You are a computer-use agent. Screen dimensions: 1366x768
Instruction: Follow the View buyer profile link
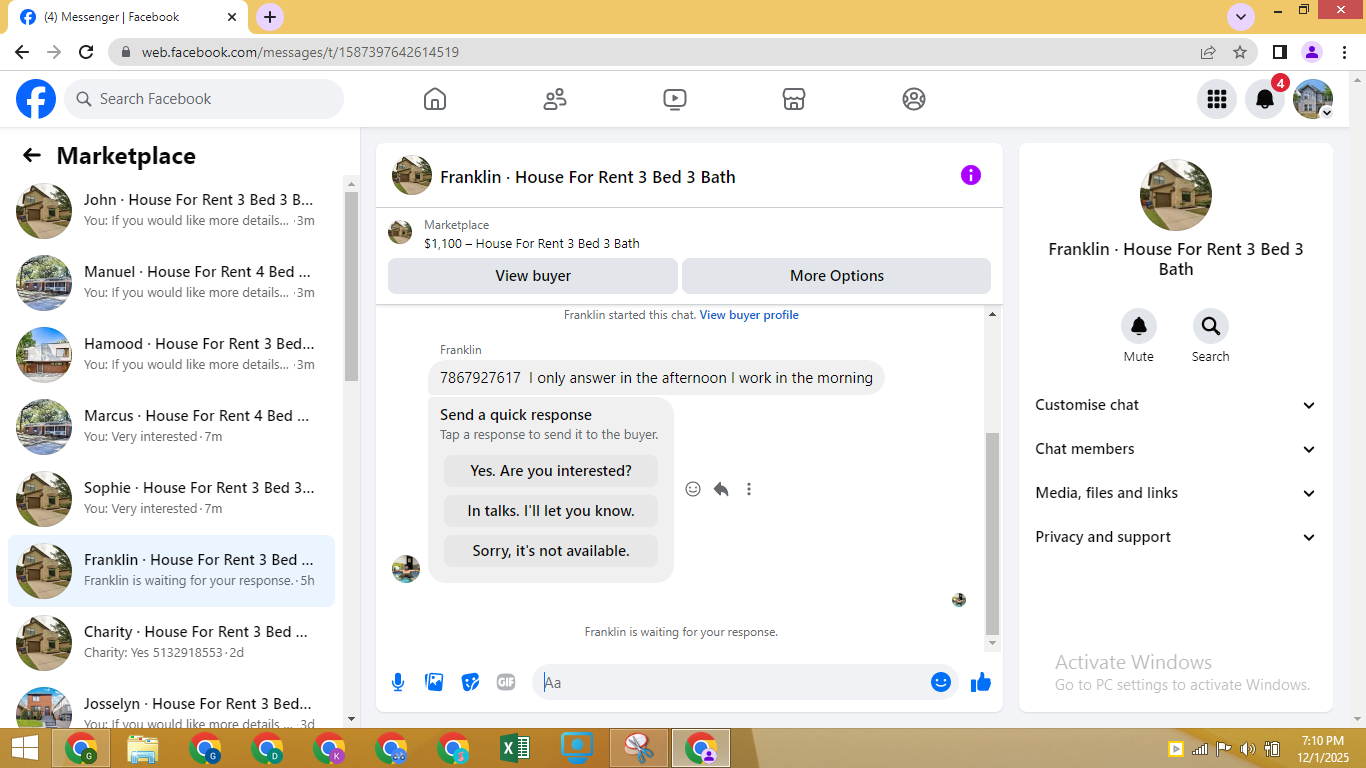click(x=749, y=315)
